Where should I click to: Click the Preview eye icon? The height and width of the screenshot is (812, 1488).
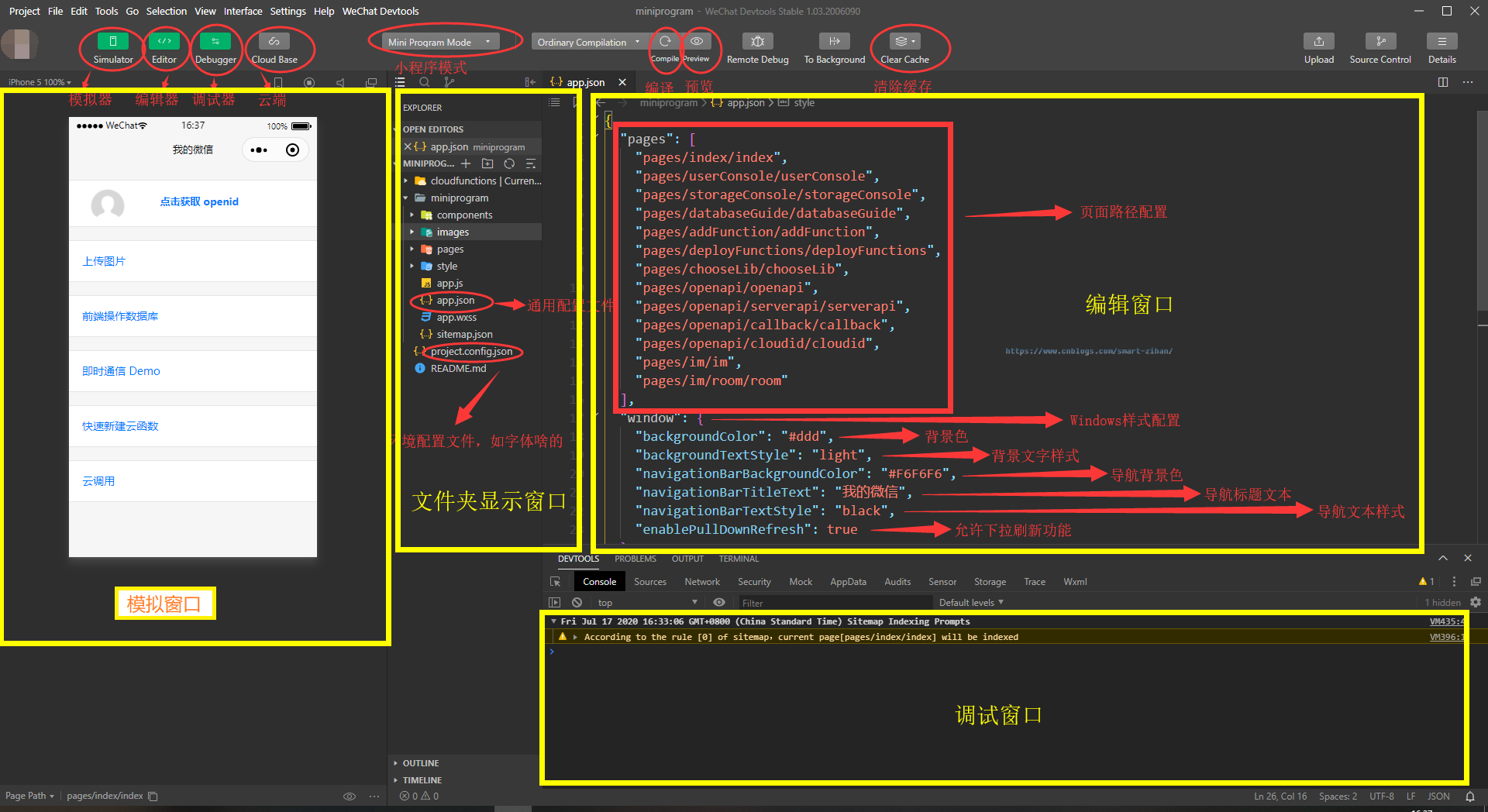697,42
